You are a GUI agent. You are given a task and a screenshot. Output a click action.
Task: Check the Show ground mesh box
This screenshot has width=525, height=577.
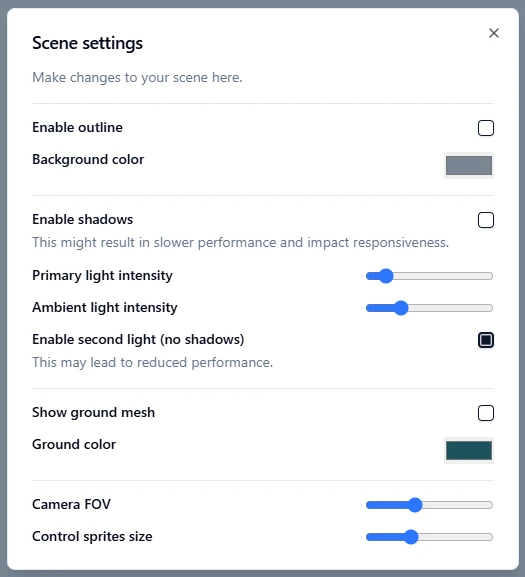click(x=486, y=413)
